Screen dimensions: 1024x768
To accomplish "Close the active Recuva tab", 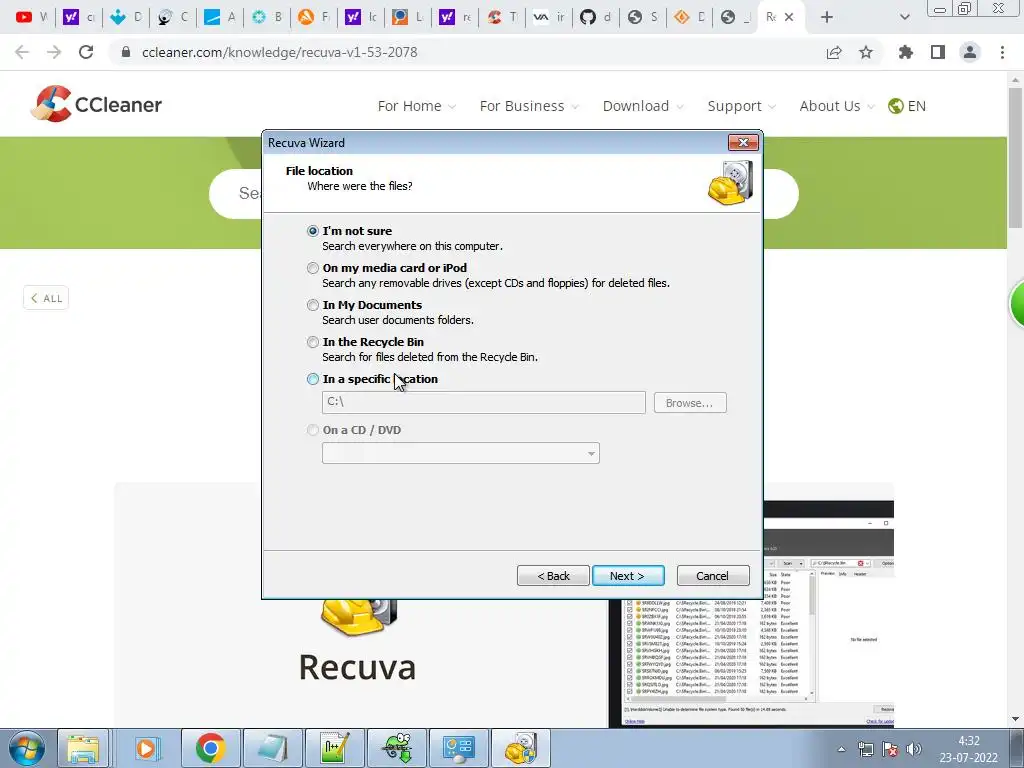I will [x=789, y=17].
